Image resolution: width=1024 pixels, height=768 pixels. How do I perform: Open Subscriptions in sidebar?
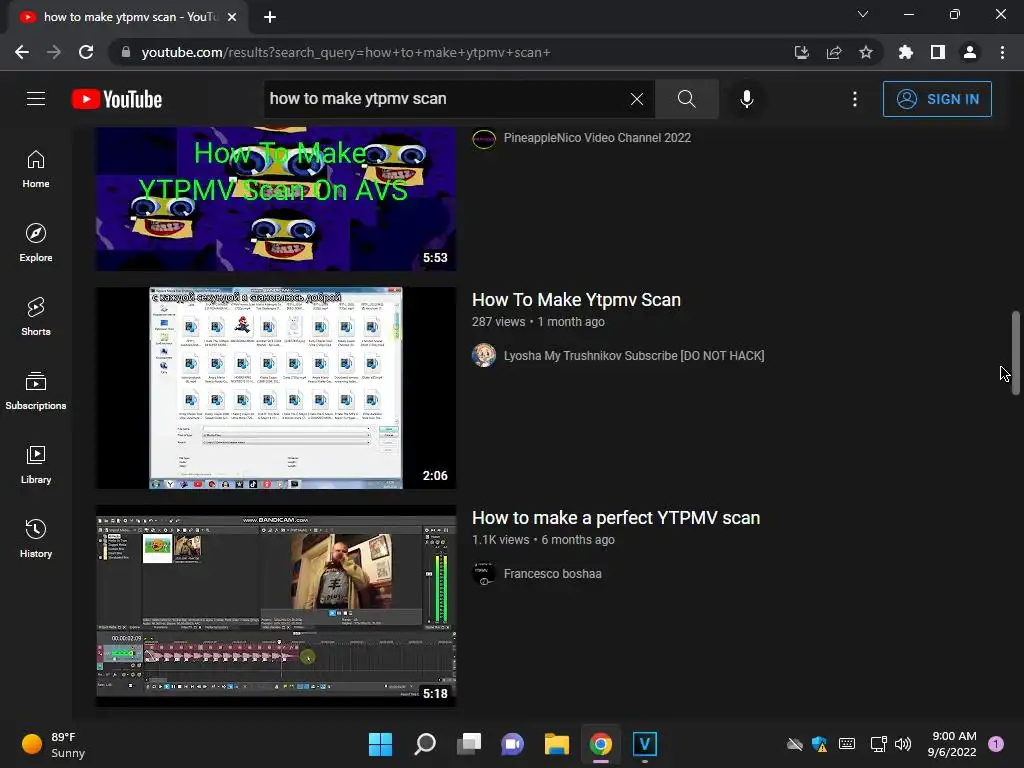click(x=36, y=391)
